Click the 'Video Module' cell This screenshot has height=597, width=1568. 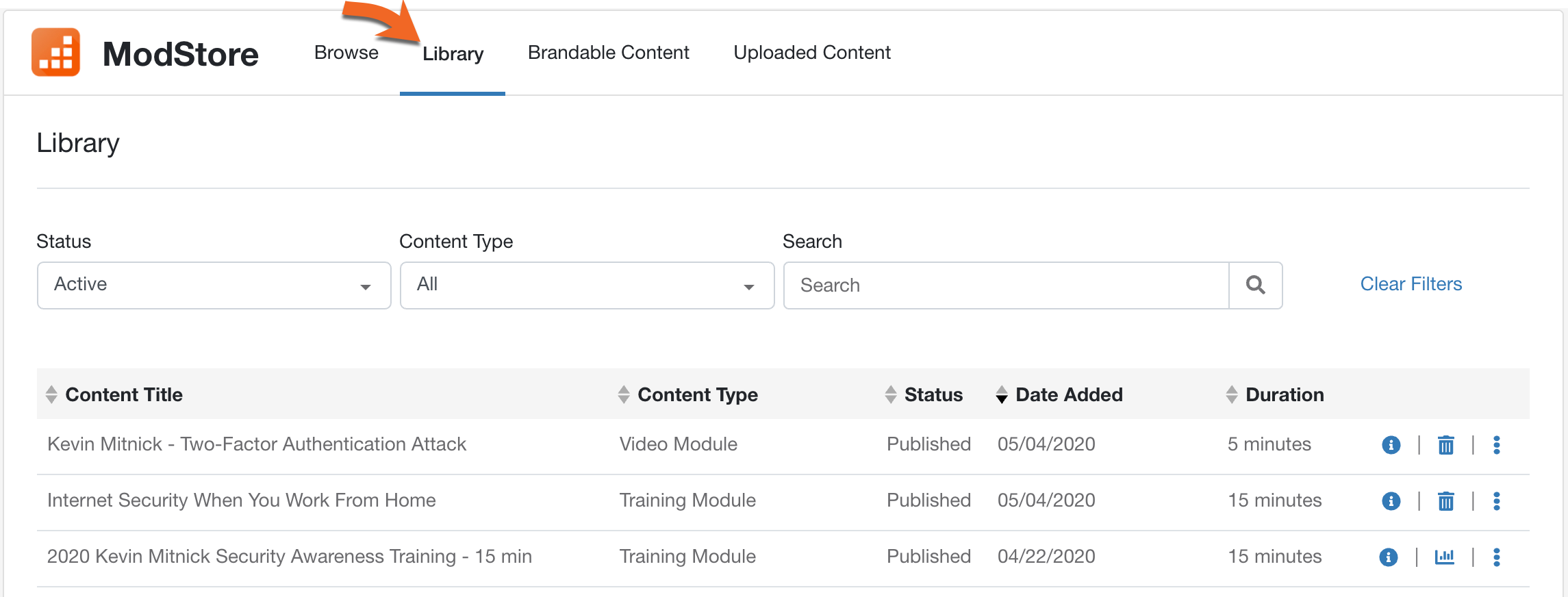click(x=679, y=444)
